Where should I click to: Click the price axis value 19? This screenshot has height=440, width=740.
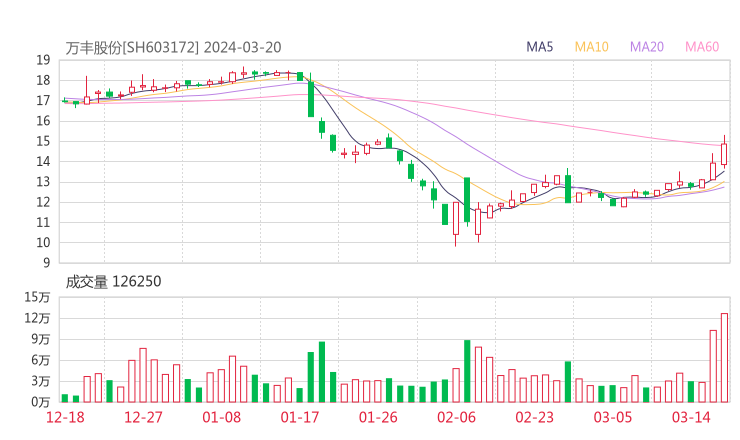pyautogui.click(x=43, y=60)
